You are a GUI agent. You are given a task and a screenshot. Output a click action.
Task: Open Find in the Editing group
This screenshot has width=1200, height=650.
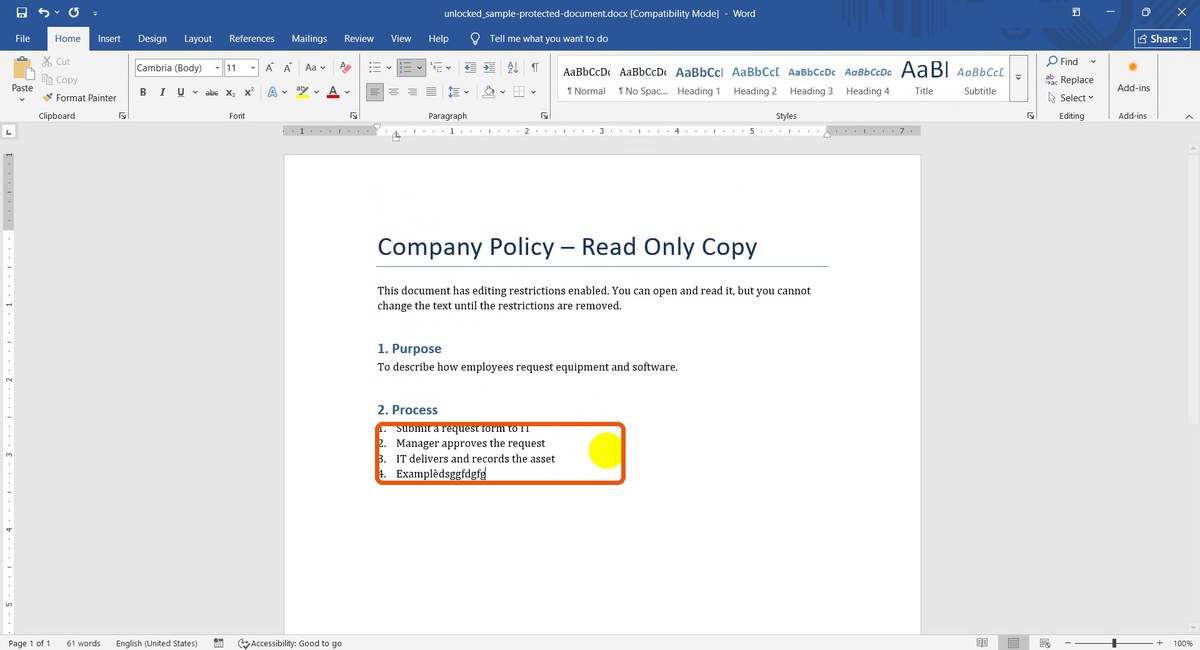tap(1063, 62)
